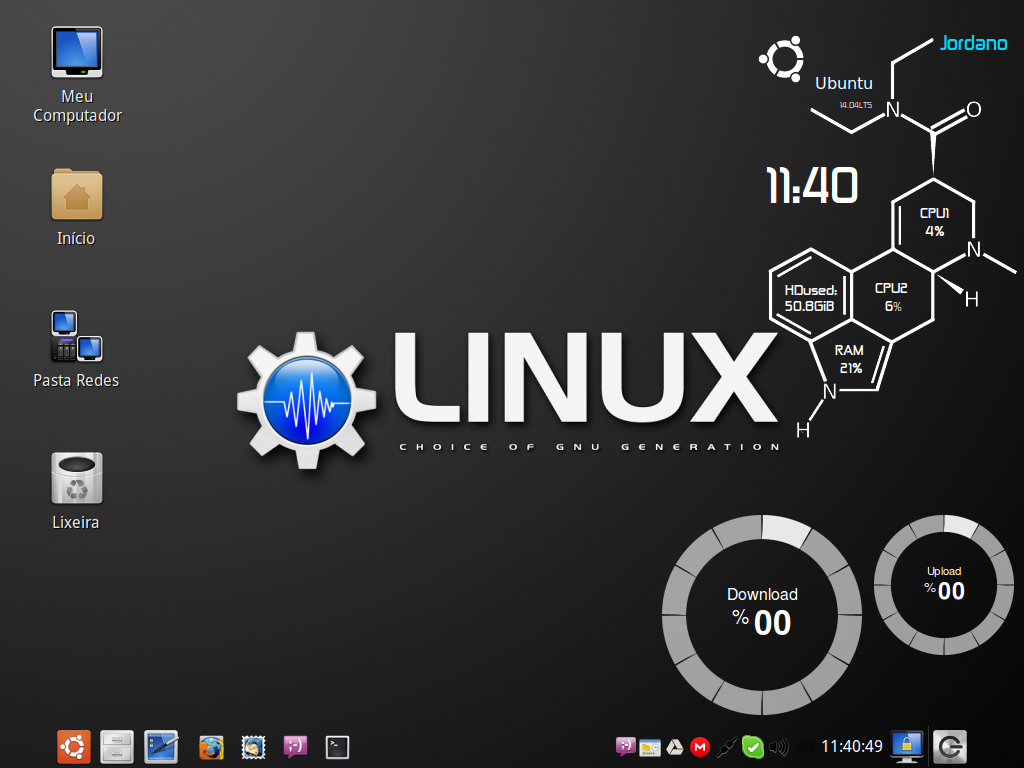The height and width of the screenshot is (768, 1024).
Task: Open the red MEGA tray icon
Action: (x=700, y=747)
